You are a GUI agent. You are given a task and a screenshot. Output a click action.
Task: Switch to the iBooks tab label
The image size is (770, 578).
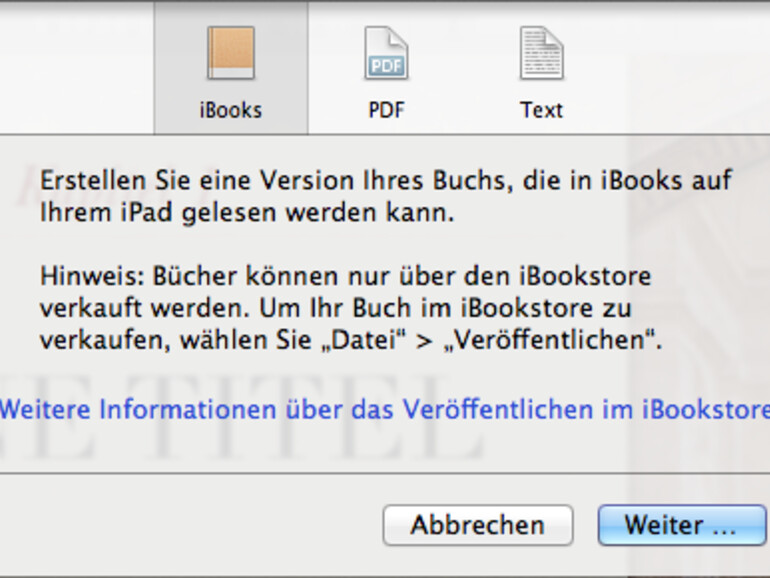click(231, 110)
